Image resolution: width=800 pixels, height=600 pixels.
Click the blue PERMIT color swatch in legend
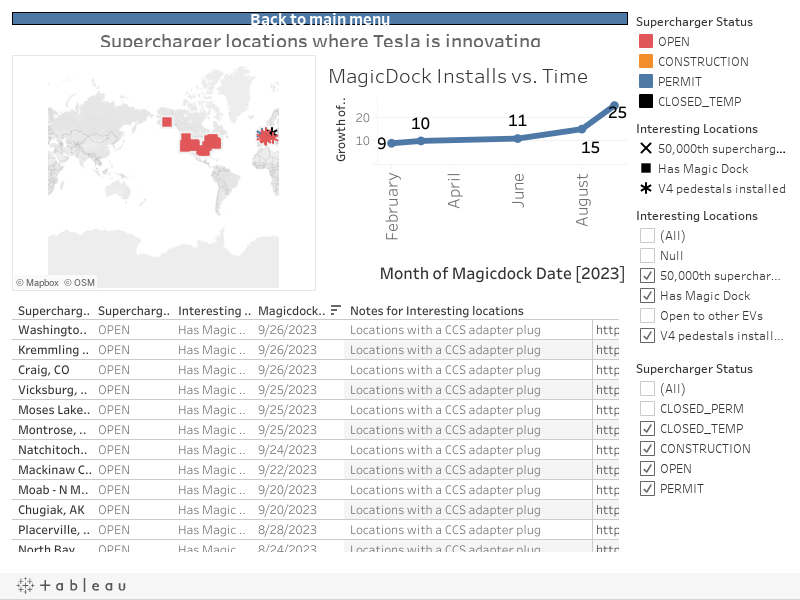646,81
